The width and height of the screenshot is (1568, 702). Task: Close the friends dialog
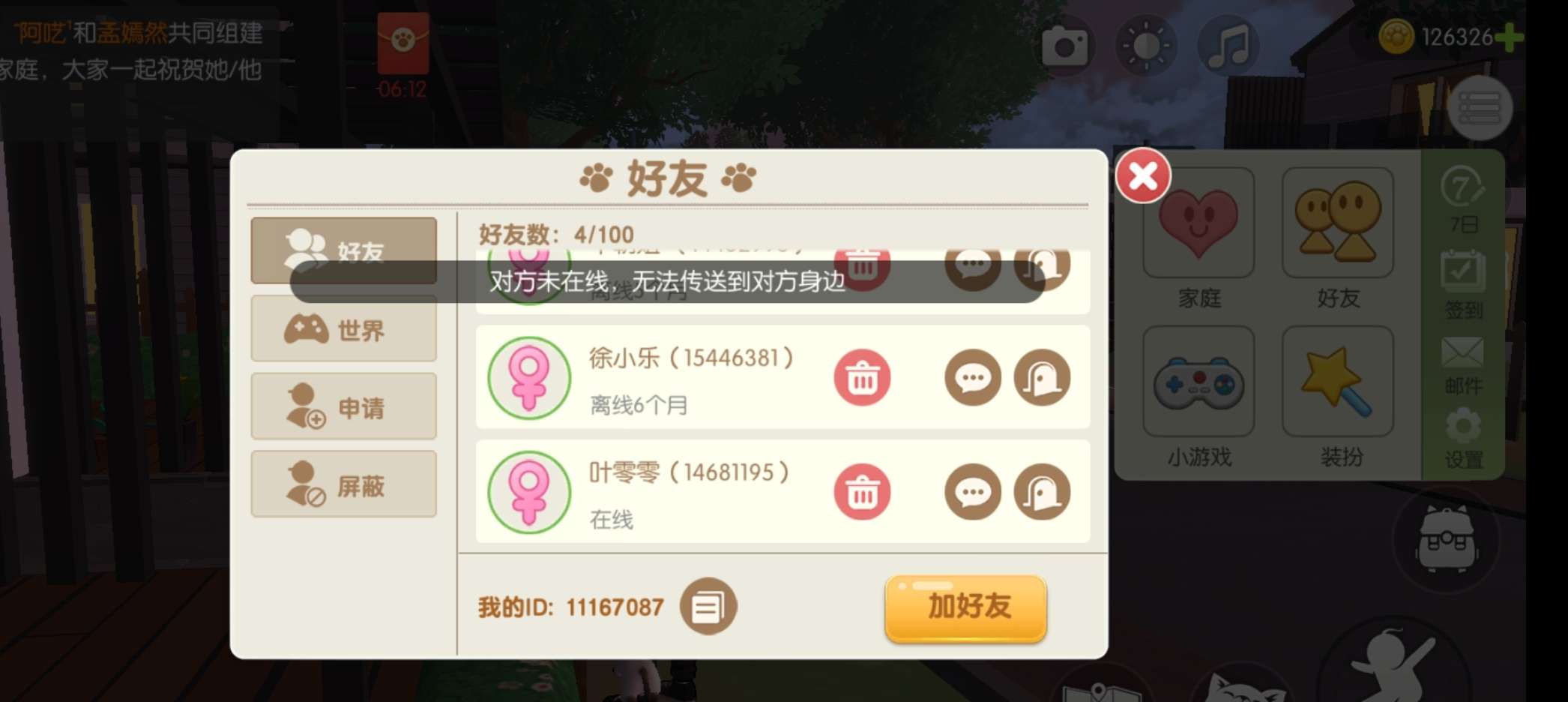(x=1143, y=176)
